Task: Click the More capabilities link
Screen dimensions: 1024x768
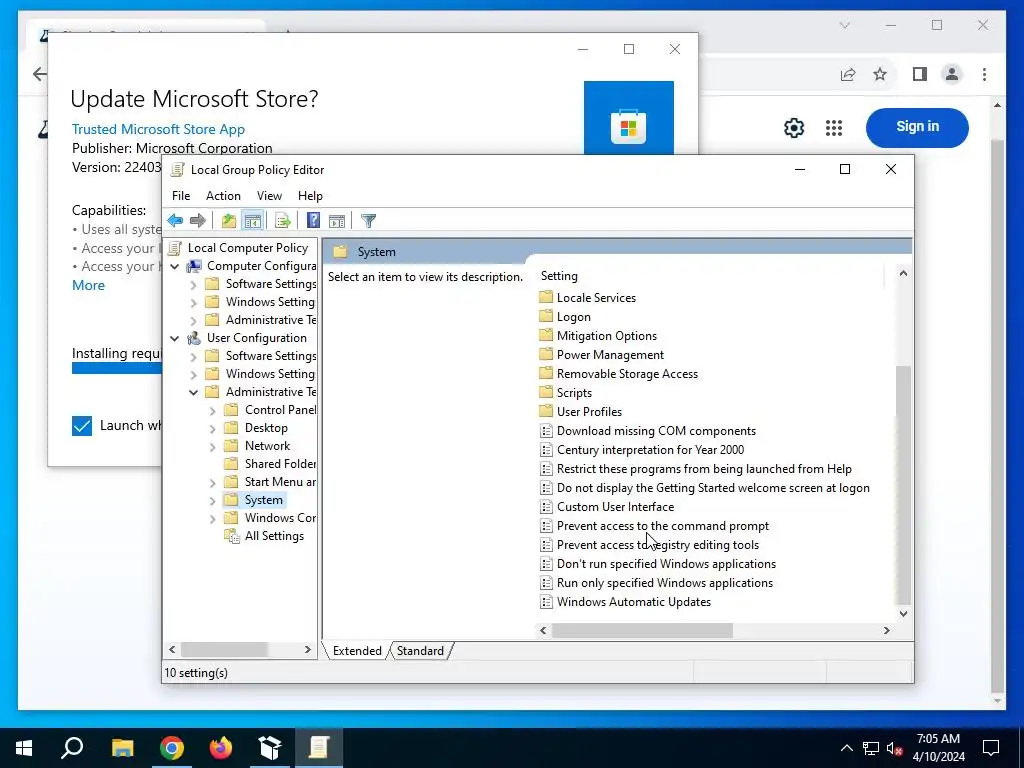Action: 88,285
